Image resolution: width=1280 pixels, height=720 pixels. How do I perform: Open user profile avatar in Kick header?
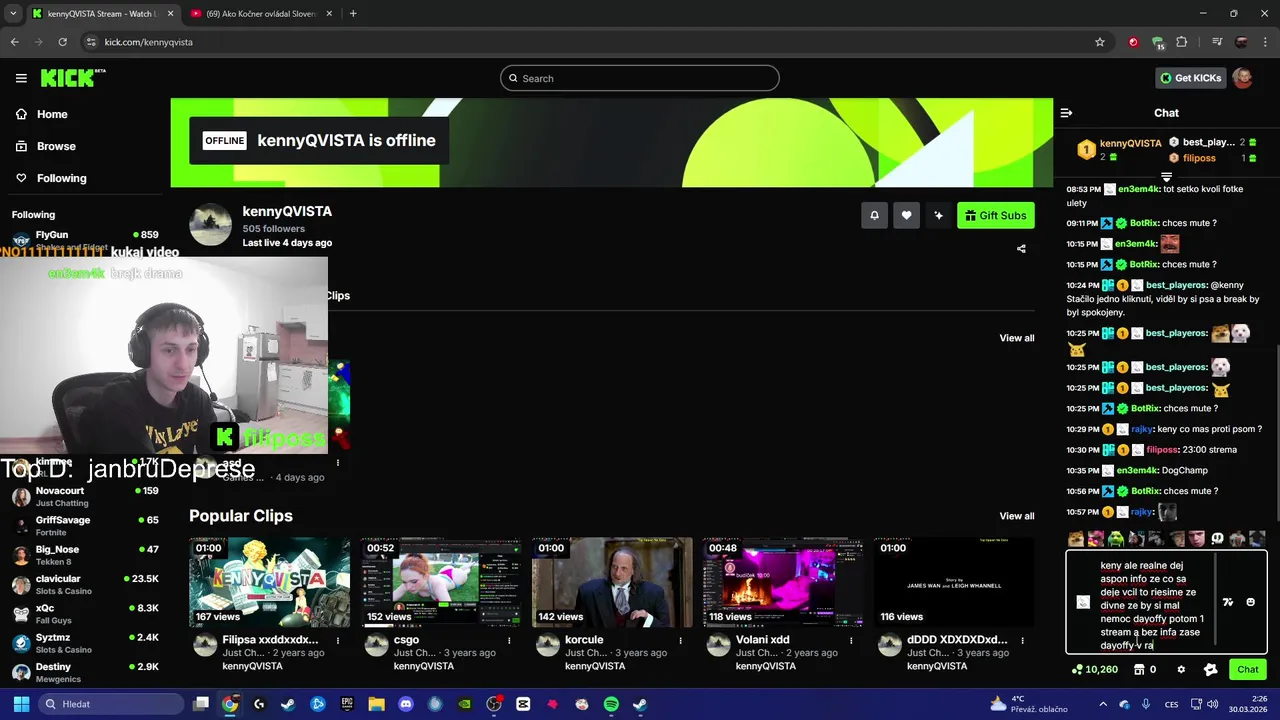(x=1243, y=78)
